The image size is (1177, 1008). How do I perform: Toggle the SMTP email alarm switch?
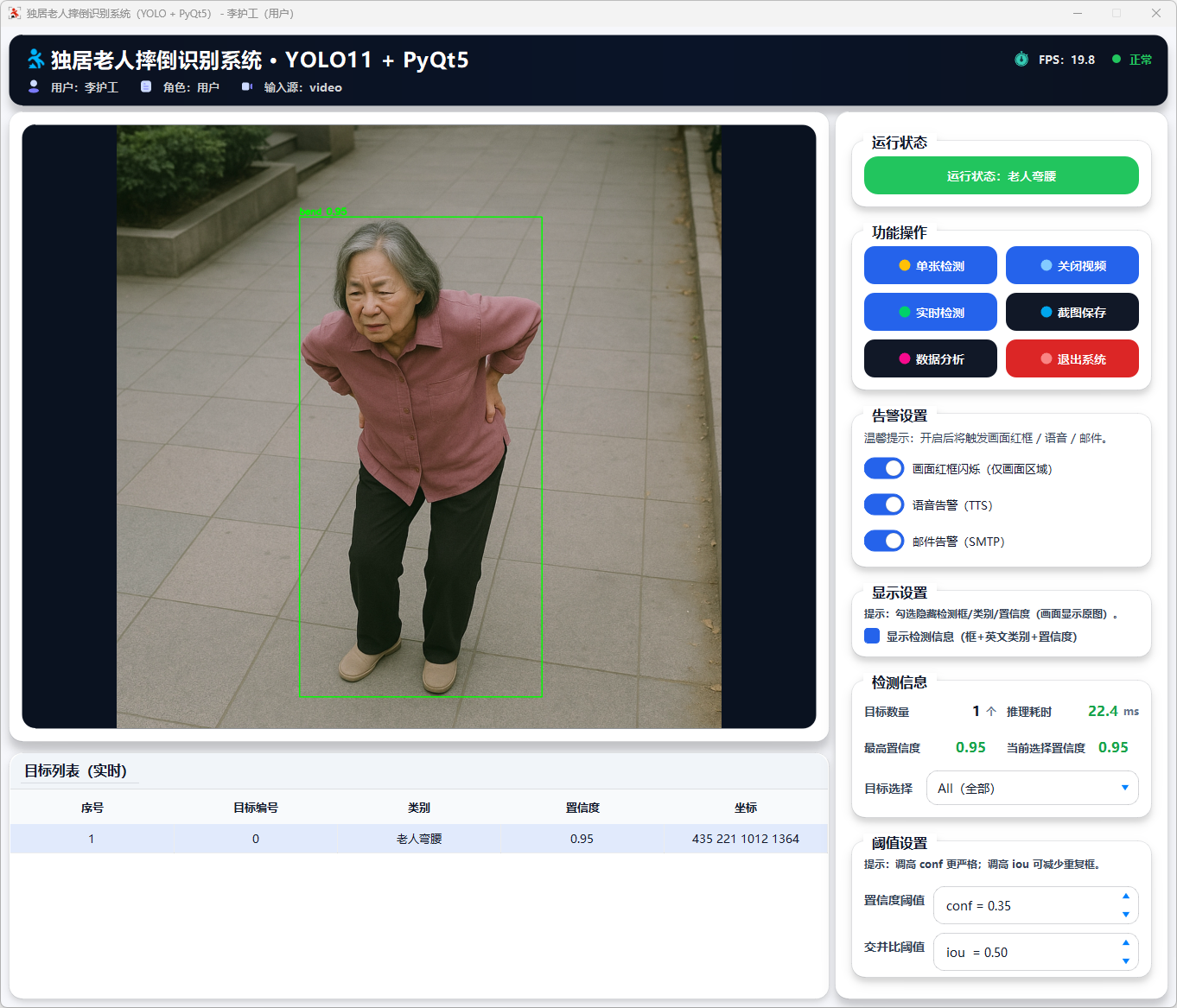884,541
